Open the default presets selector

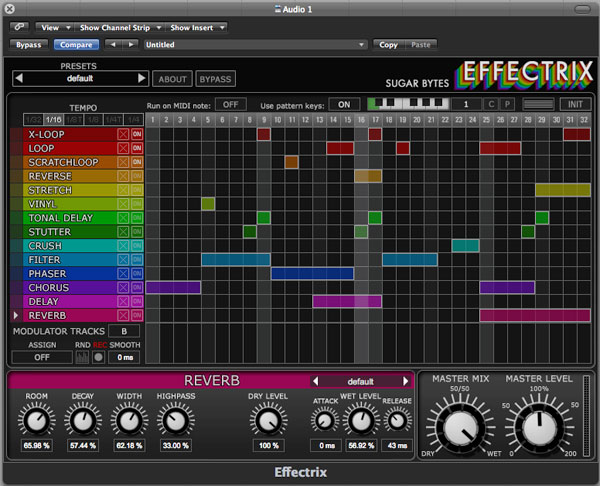click(x=80, y=78)
